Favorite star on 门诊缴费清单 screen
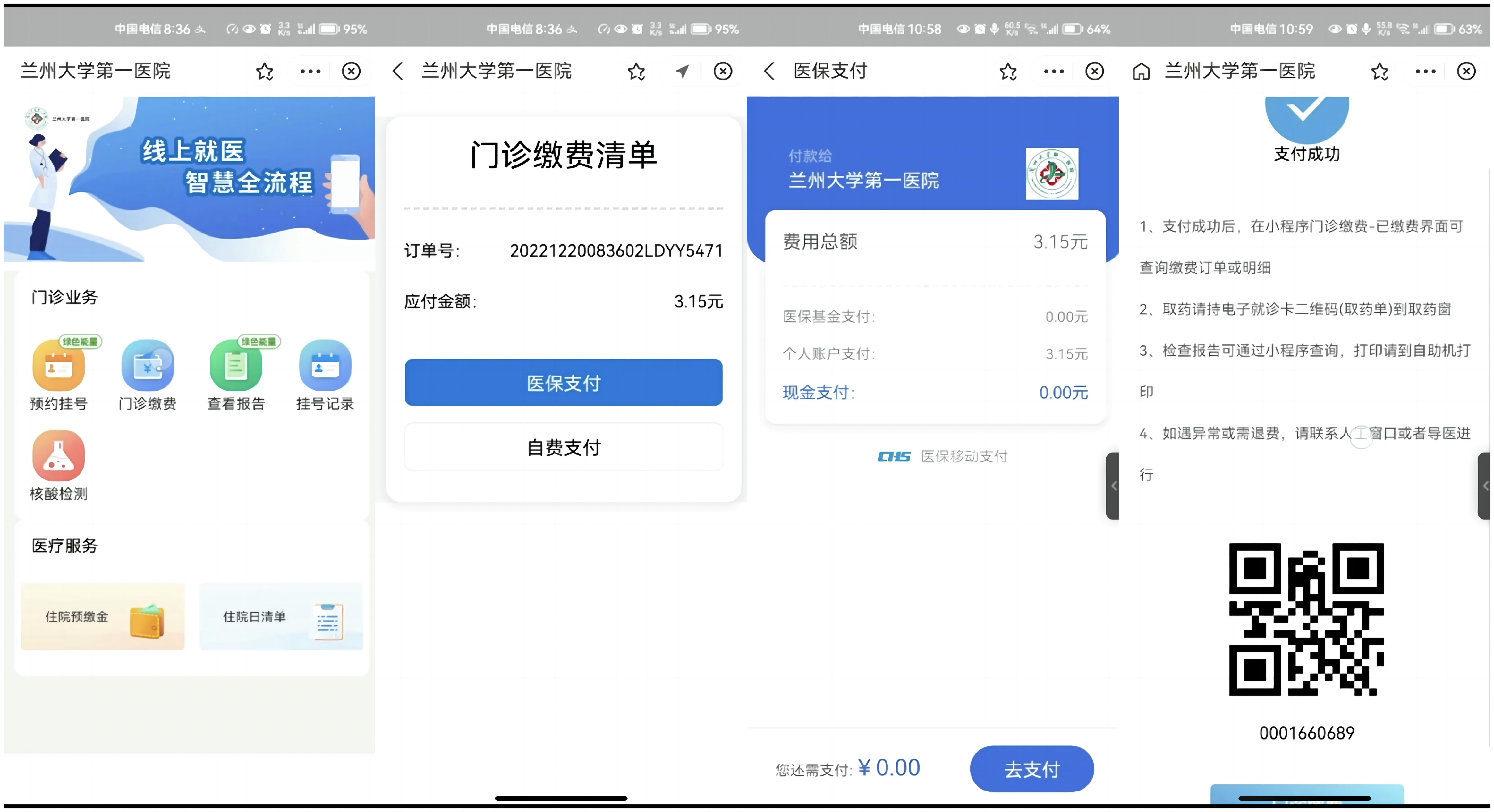Screen dimensions: 1494x812 [x=636, y=72]
